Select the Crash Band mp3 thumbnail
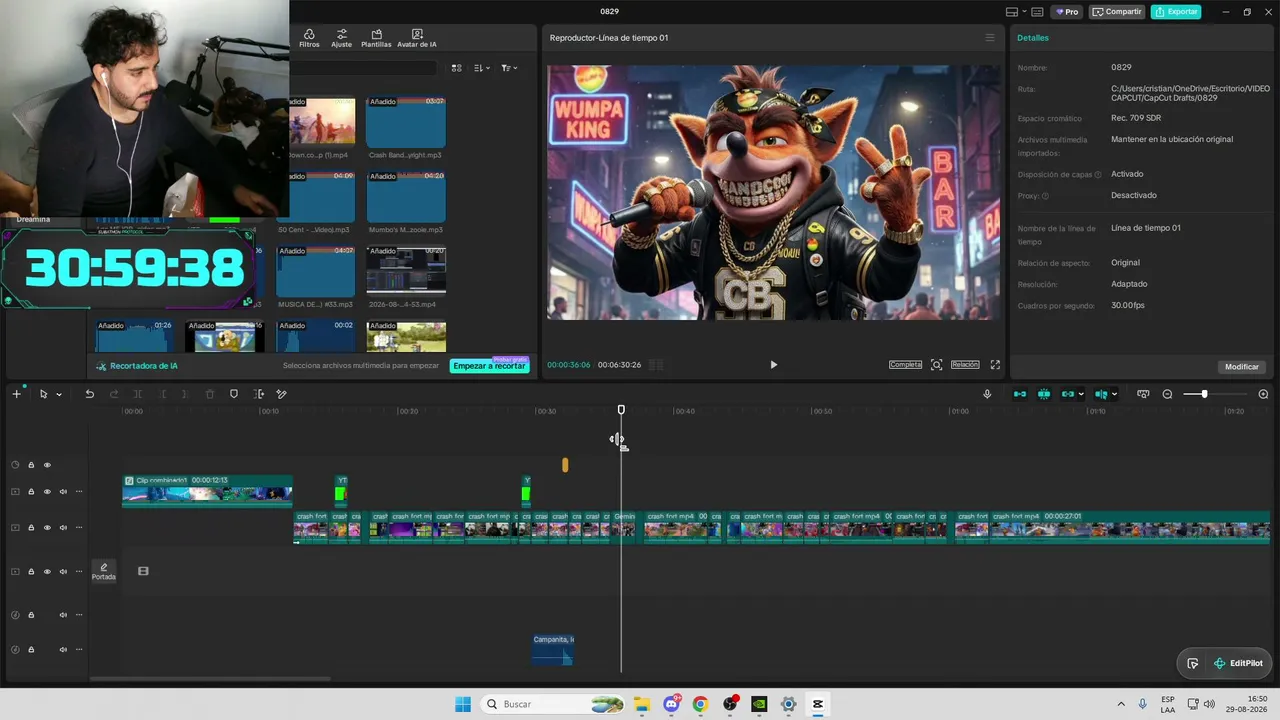 click(405, 122)
